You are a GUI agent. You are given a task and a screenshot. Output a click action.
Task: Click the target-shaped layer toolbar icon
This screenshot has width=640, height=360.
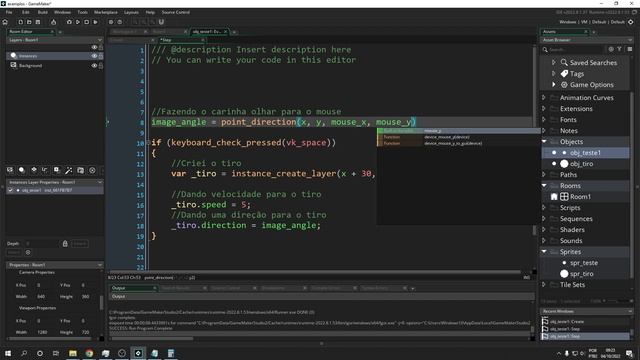click(x=92, y=170)
